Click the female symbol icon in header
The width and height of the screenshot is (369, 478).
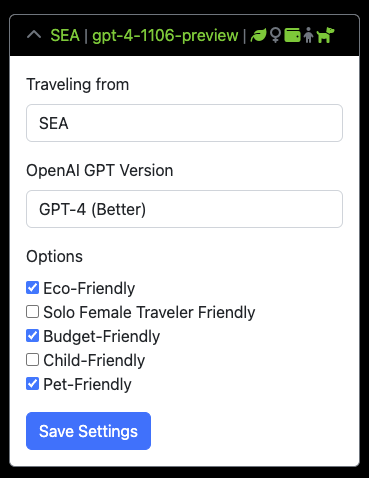(x=275, y=35)
